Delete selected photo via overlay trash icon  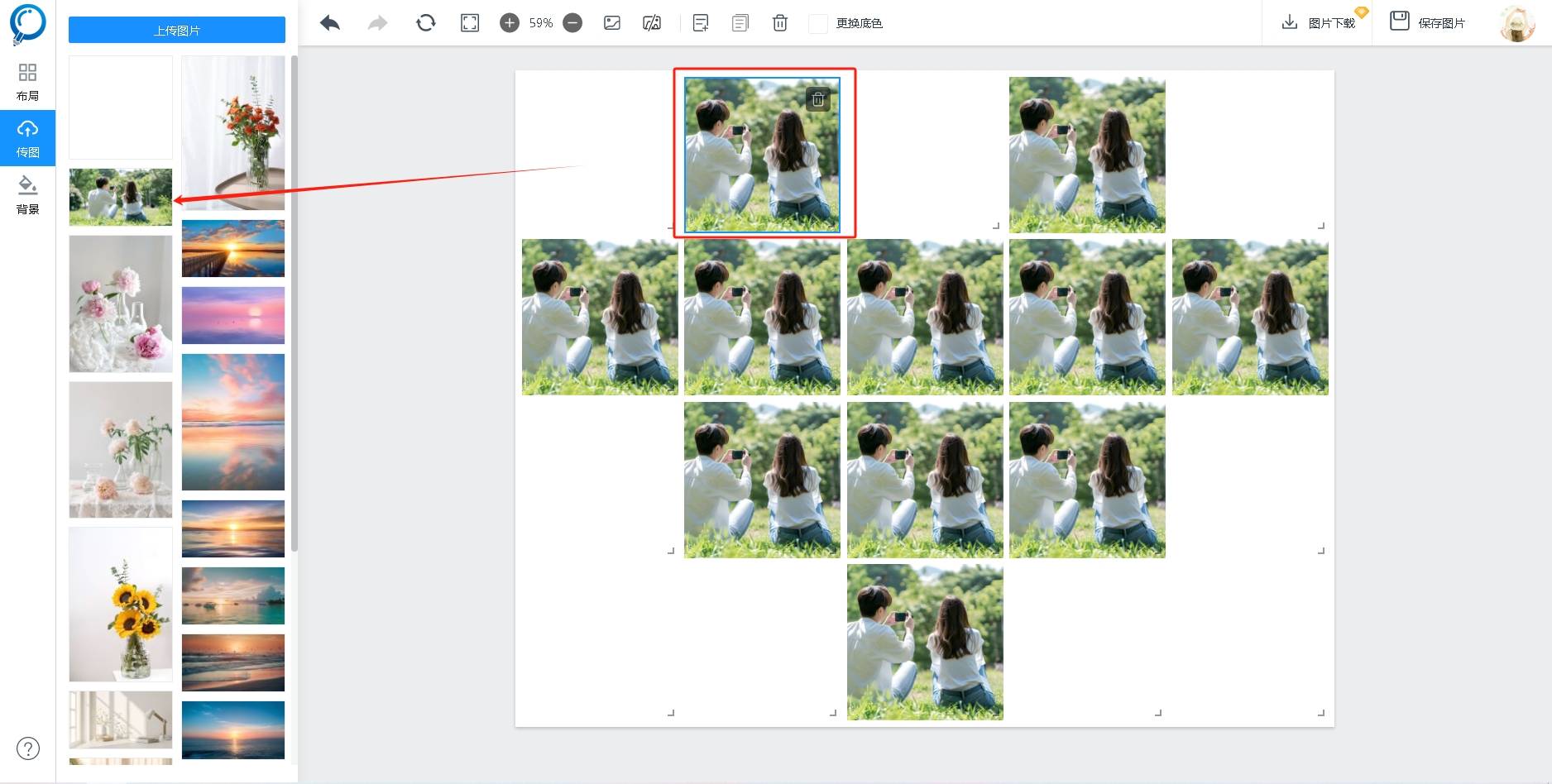817,99
